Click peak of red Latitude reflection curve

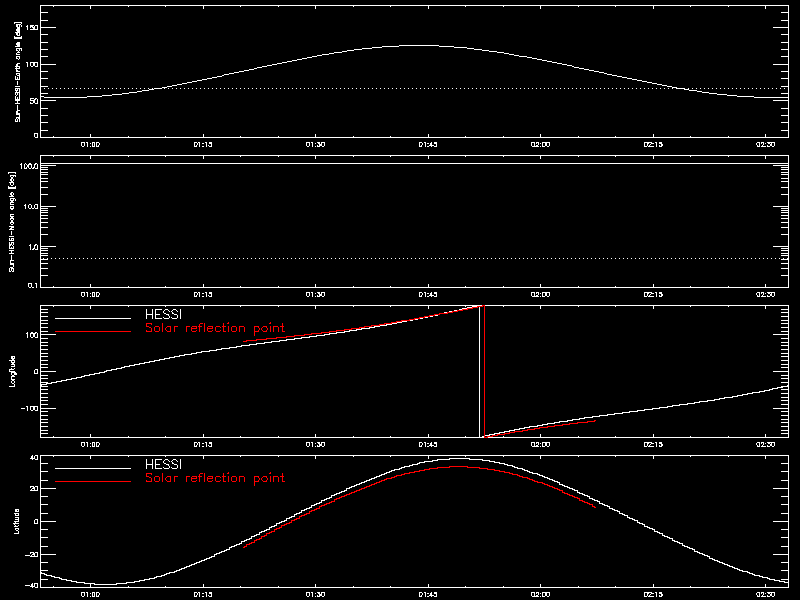pyautogui.click(x=458, y=466)
